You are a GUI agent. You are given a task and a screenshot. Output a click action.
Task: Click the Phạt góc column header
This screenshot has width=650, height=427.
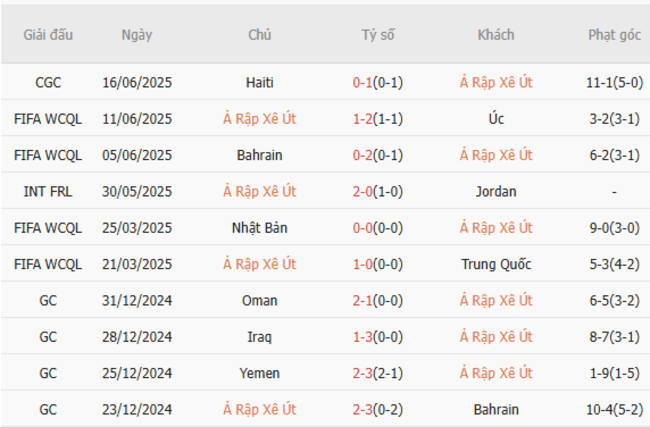tap(614, 35)
